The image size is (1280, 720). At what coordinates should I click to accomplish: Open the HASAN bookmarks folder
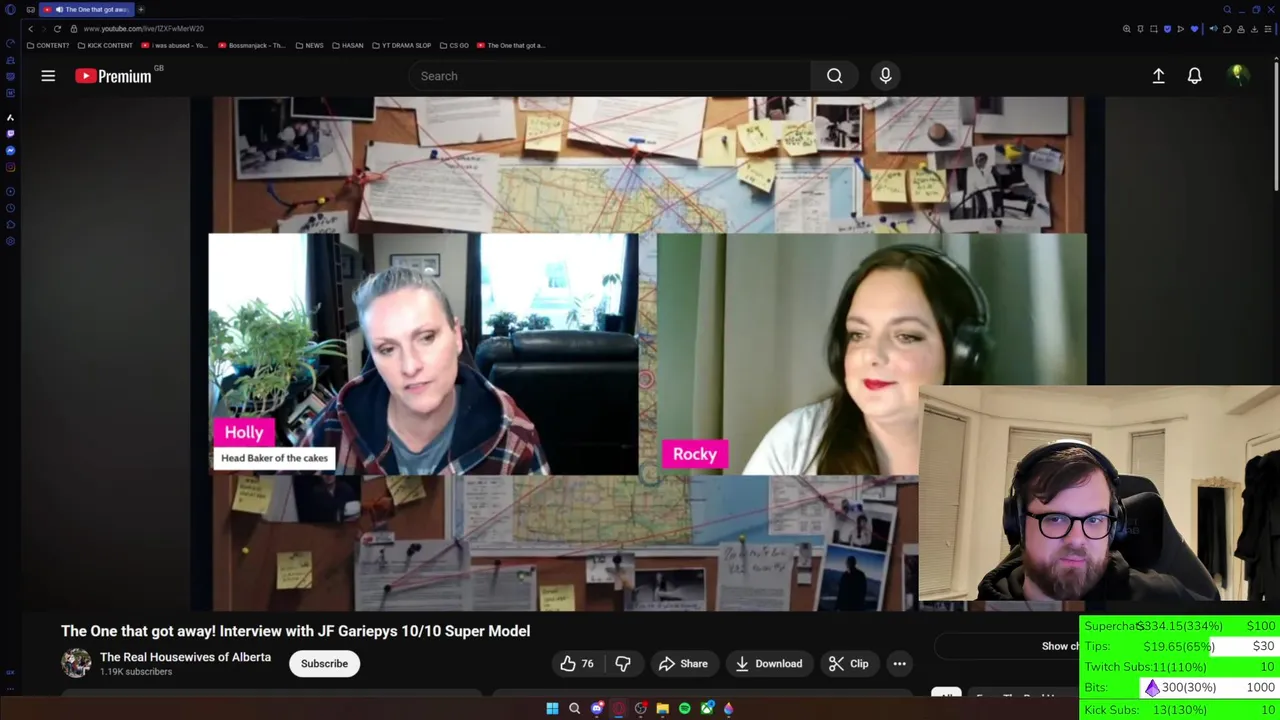pyautogui.click(x=348, y=45)
